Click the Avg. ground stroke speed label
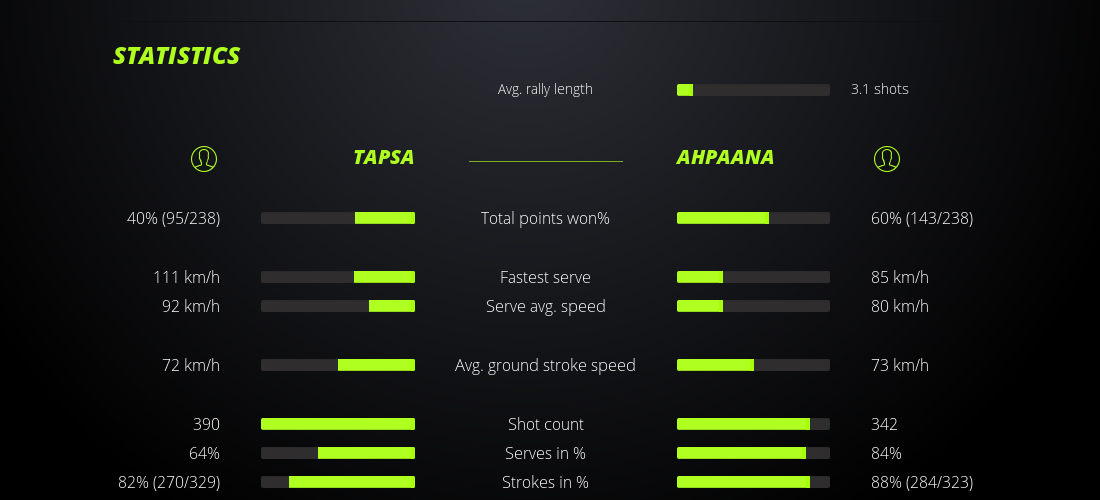The width and height of the screenshot is (1100, 500). (x=545, y=365)
